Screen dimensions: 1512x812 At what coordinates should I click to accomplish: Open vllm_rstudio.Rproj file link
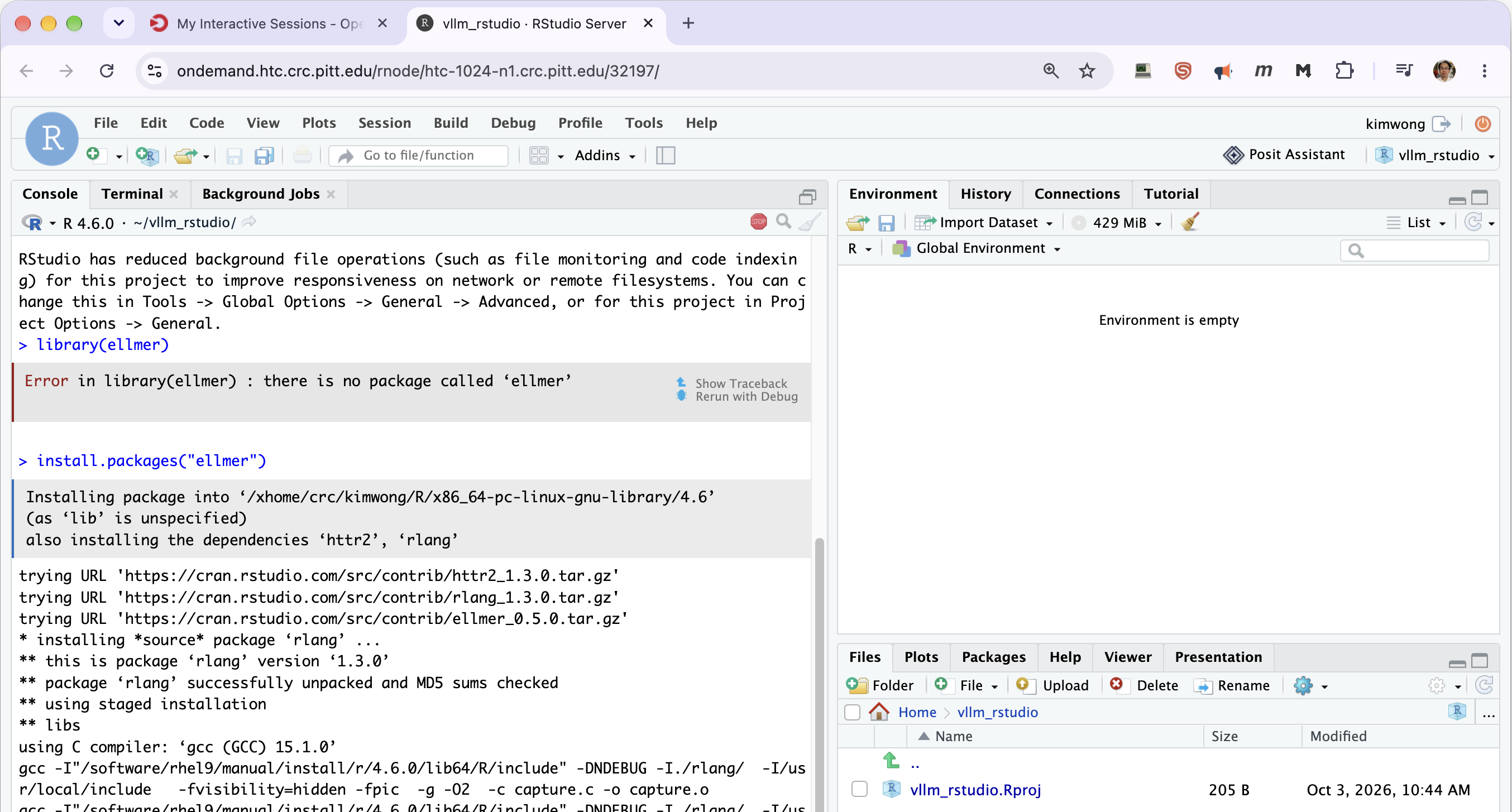click(x=975, y=790)
